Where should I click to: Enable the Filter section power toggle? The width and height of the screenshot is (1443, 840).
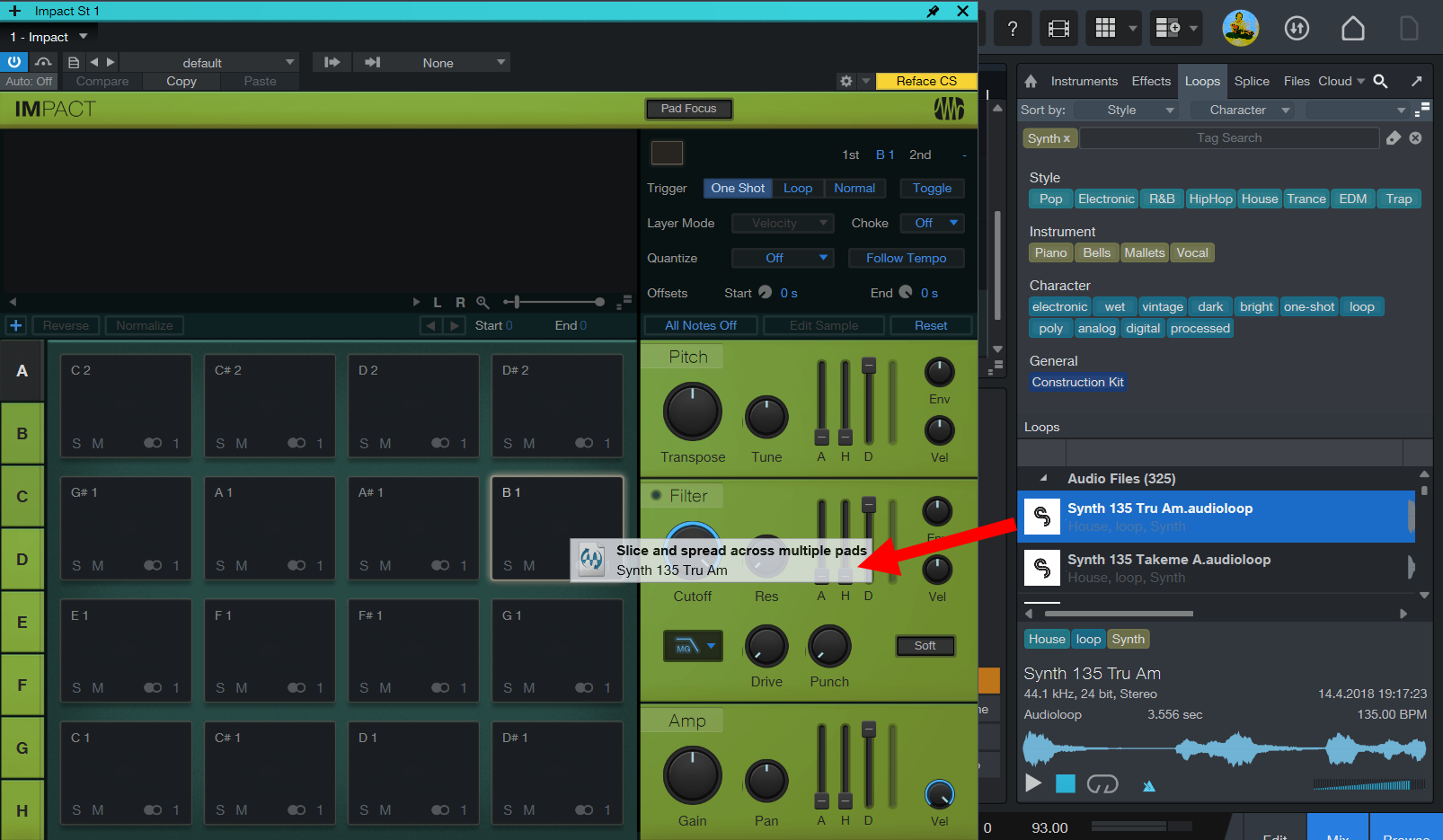(x=656, y=495)
